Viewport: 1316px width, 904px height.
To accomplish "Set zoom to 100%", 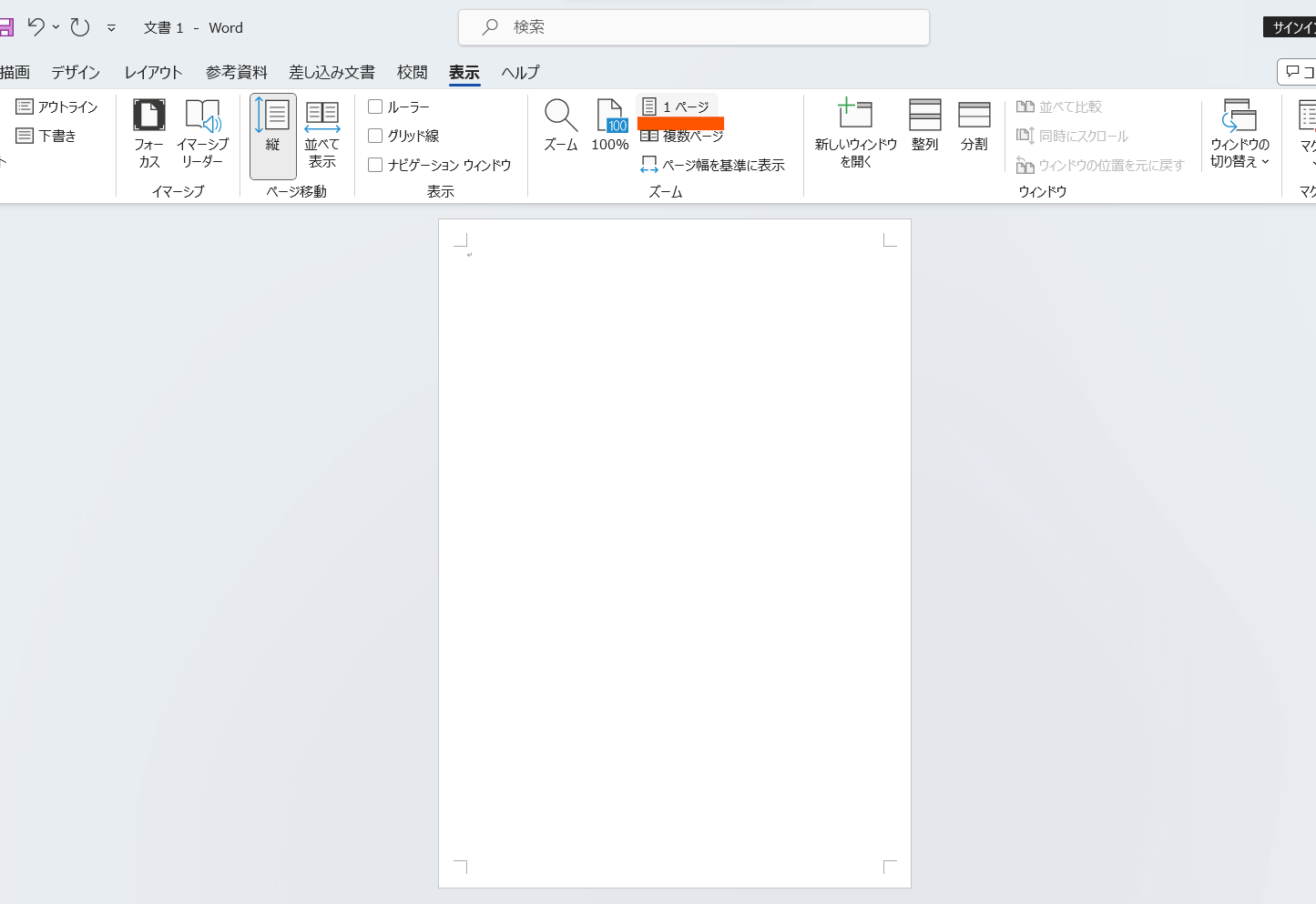I will 610,125.
